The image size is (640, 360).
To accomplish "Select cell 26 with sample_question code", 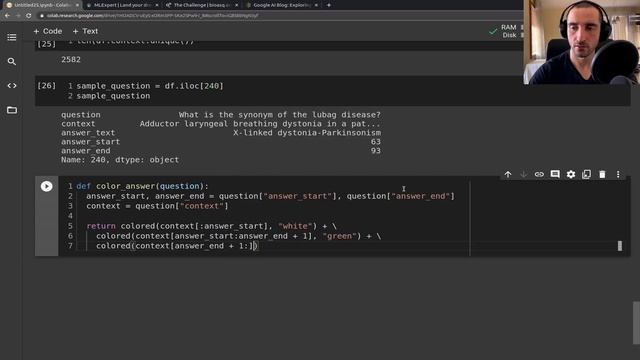I will pyautogui.click(x=333, y=91).
